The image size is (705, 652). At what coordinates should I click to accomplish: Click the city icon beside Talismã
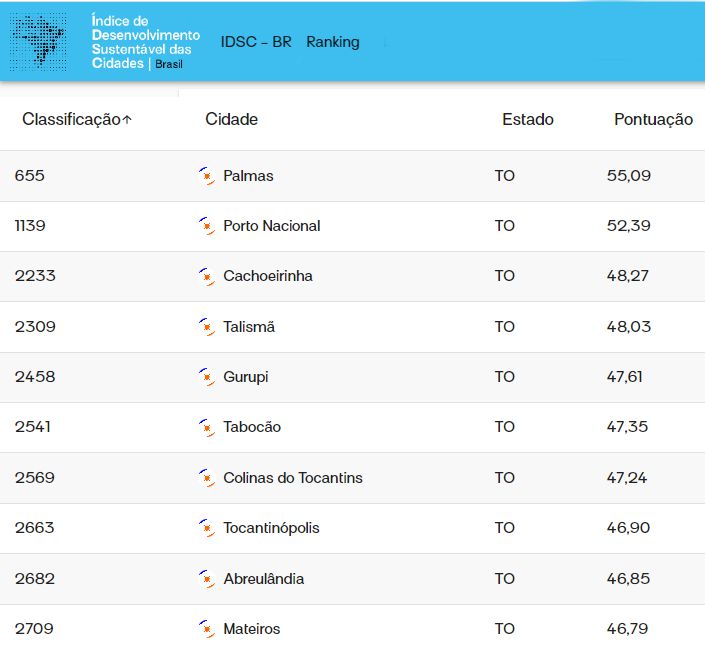[x=207, y=327]
